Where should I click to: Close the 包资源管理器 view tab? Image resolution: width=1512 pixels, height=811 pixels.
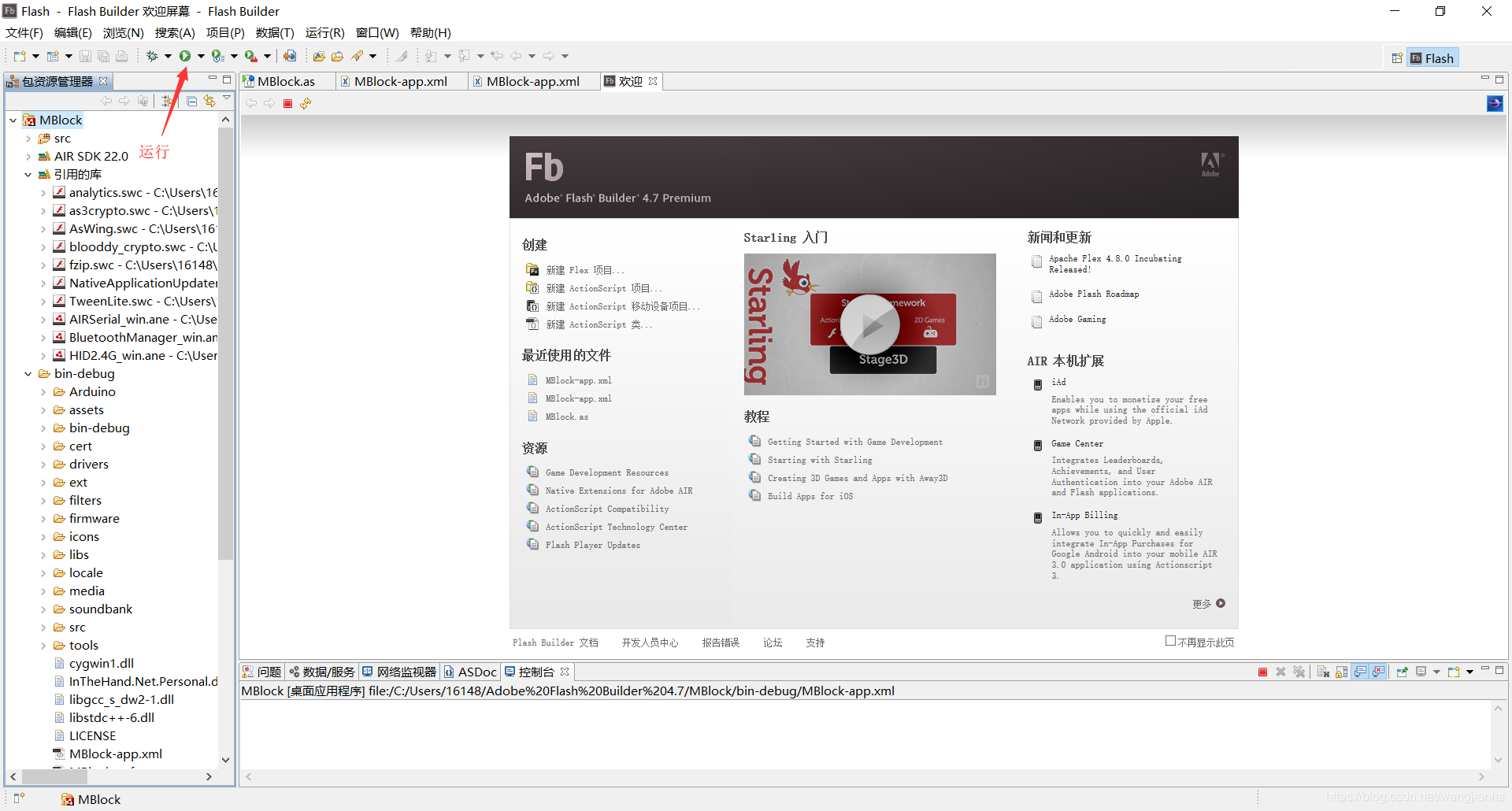coord(103,81)
